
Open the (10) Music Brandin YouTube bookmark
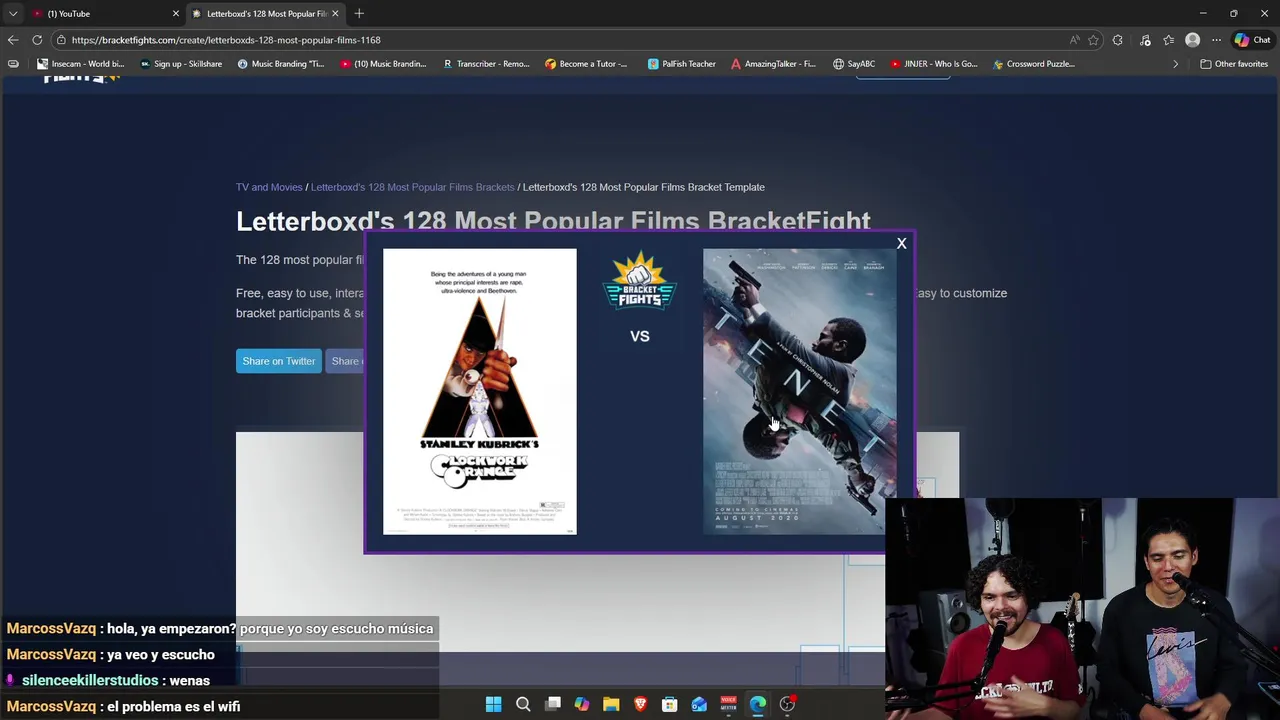point(384,64)
